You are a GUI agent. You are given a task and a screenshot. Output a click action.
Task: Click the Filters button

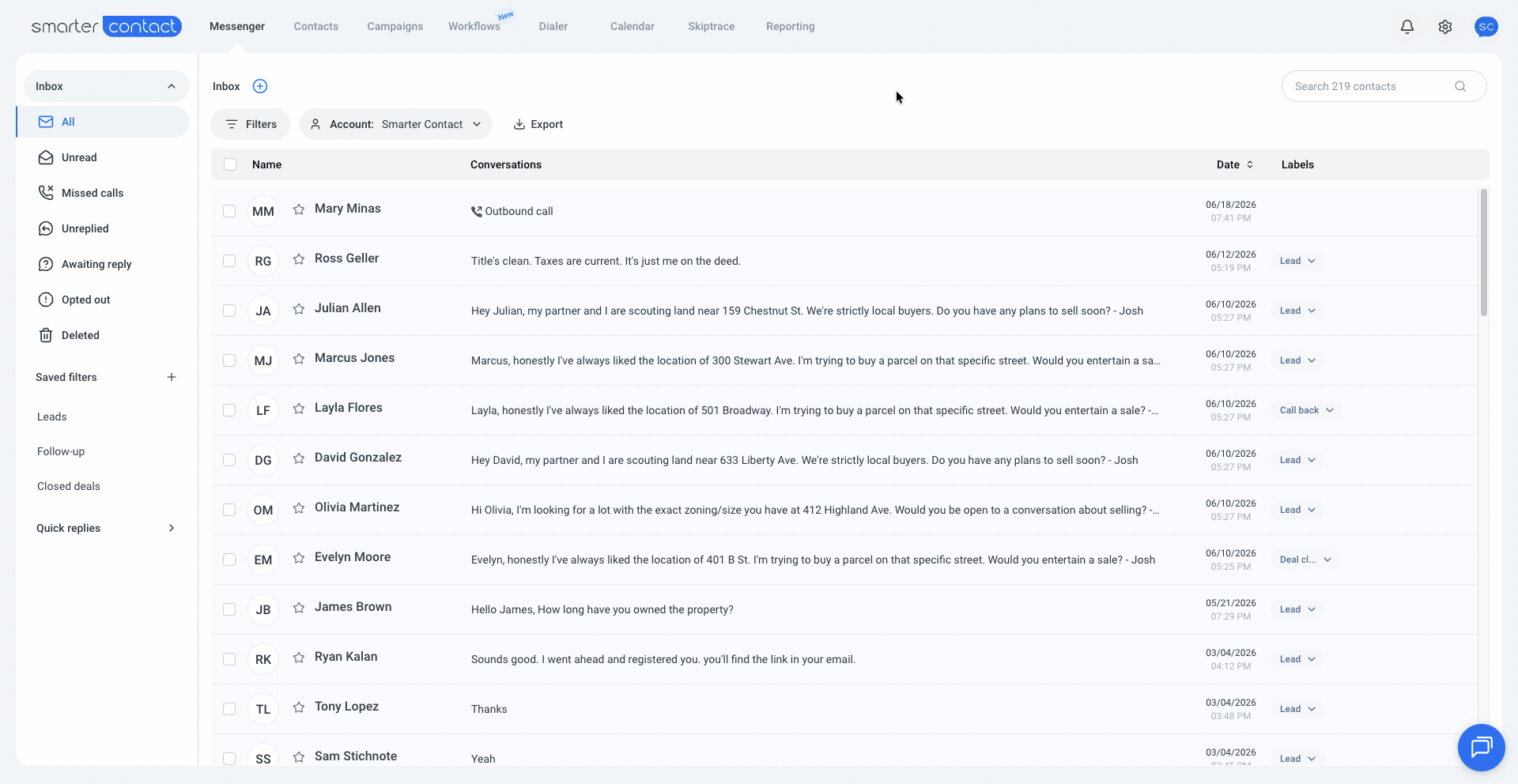point(251,124)
